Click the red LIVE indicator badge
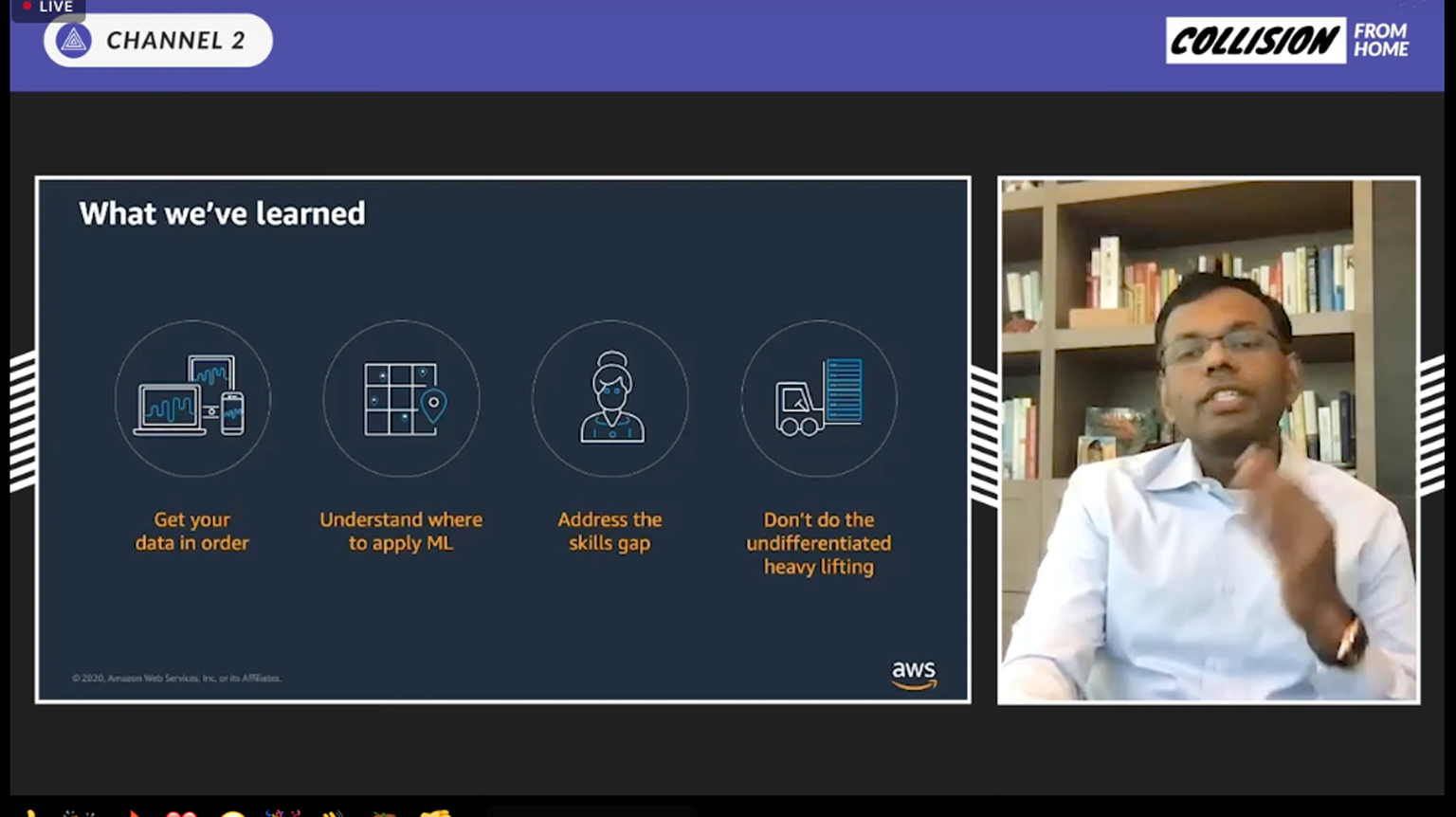Screen dimensions: 1456x817 click(x=47, y=8)
